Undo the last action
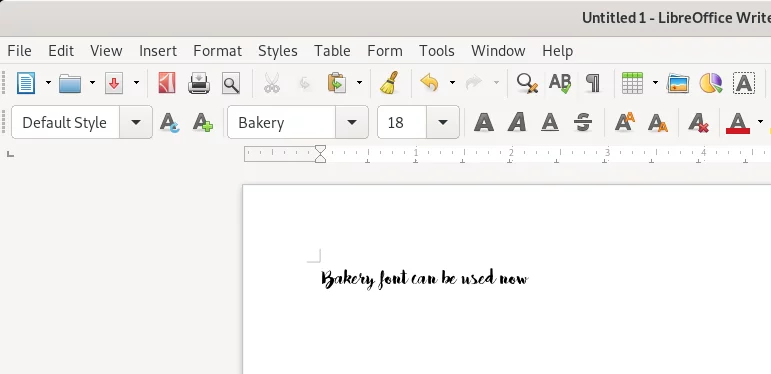The height and width of the screenshot is (374, 771). click(x=429, y=83)
